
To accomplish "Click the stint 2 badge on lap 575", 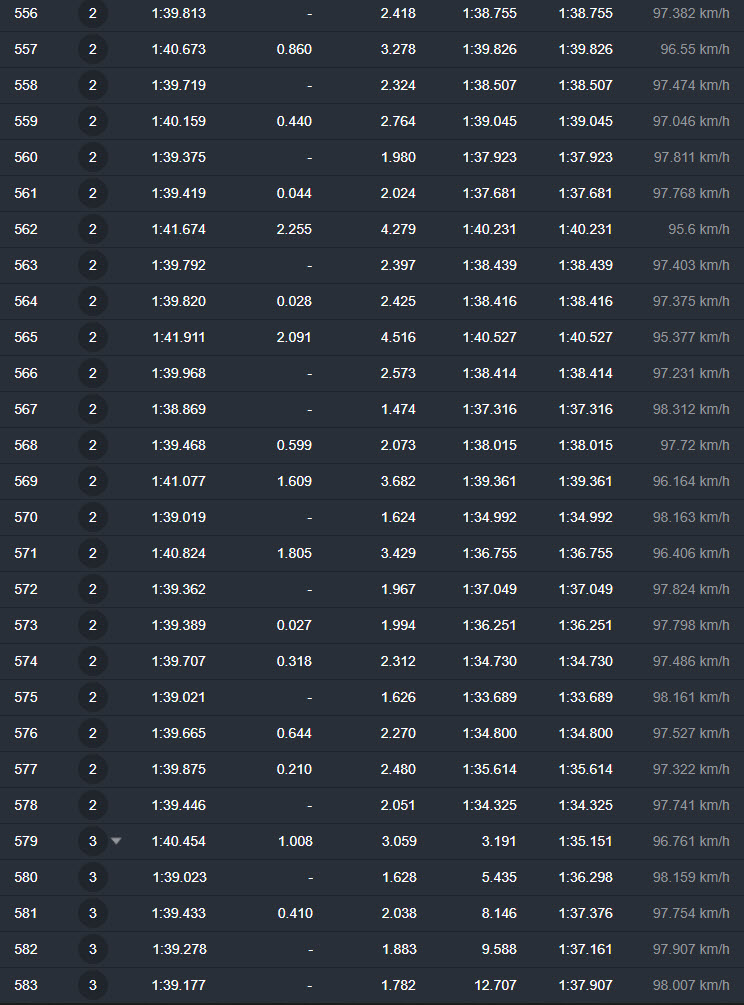I will [x=93, y=697].
